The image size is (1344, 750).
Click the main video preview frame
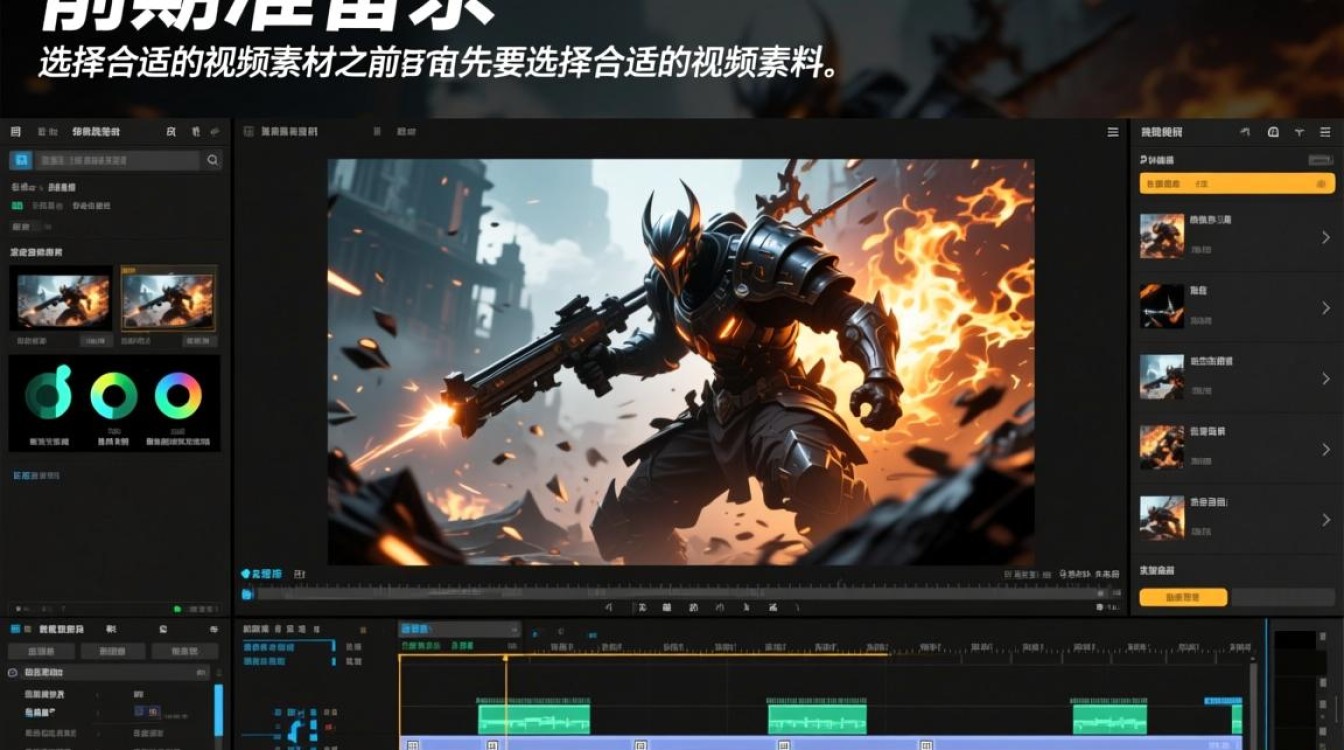coord(680,362)
